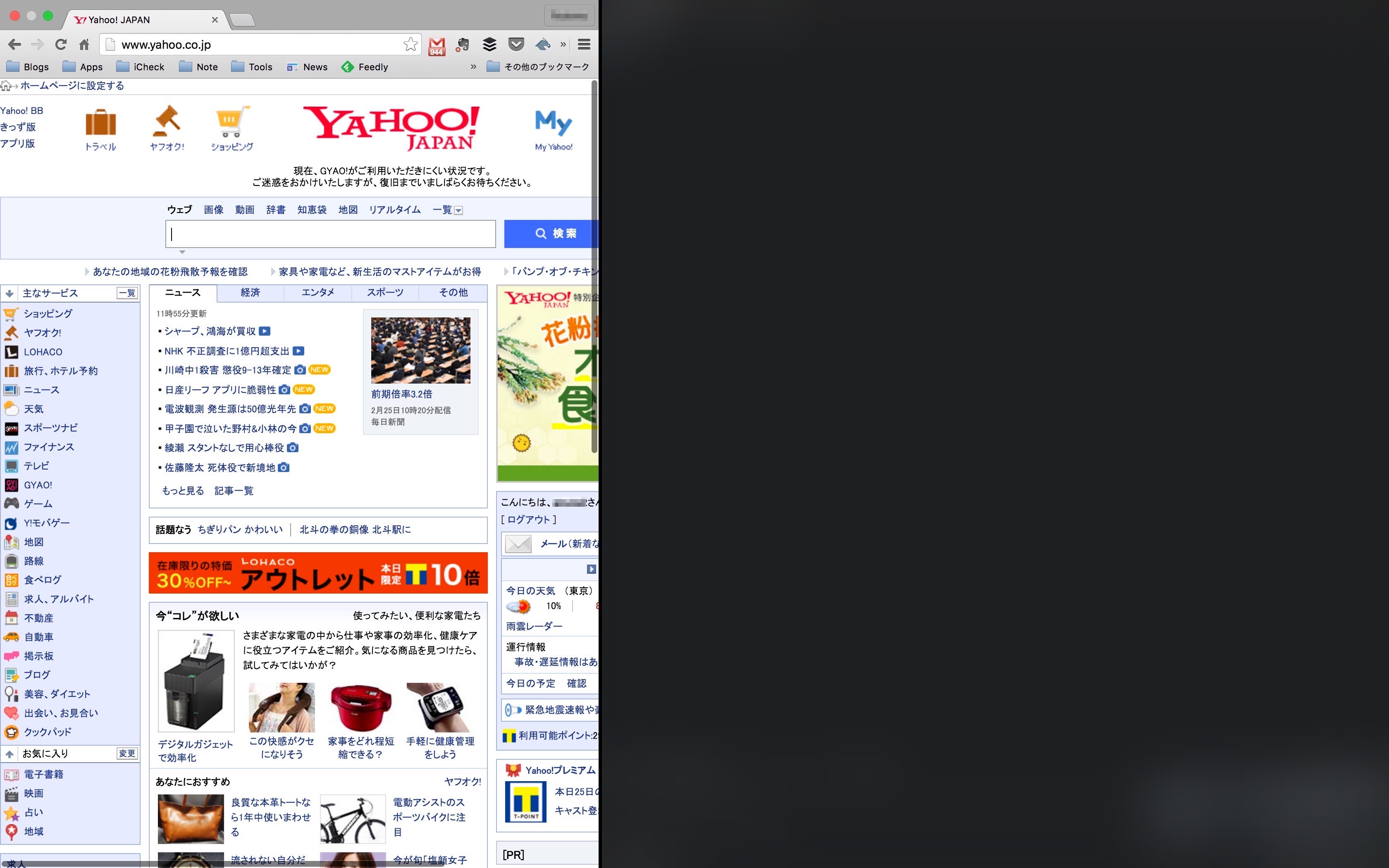1389x868 pixels.
Task: Click the black デジタルガジェット product image
Action: [x=196, y=681]
